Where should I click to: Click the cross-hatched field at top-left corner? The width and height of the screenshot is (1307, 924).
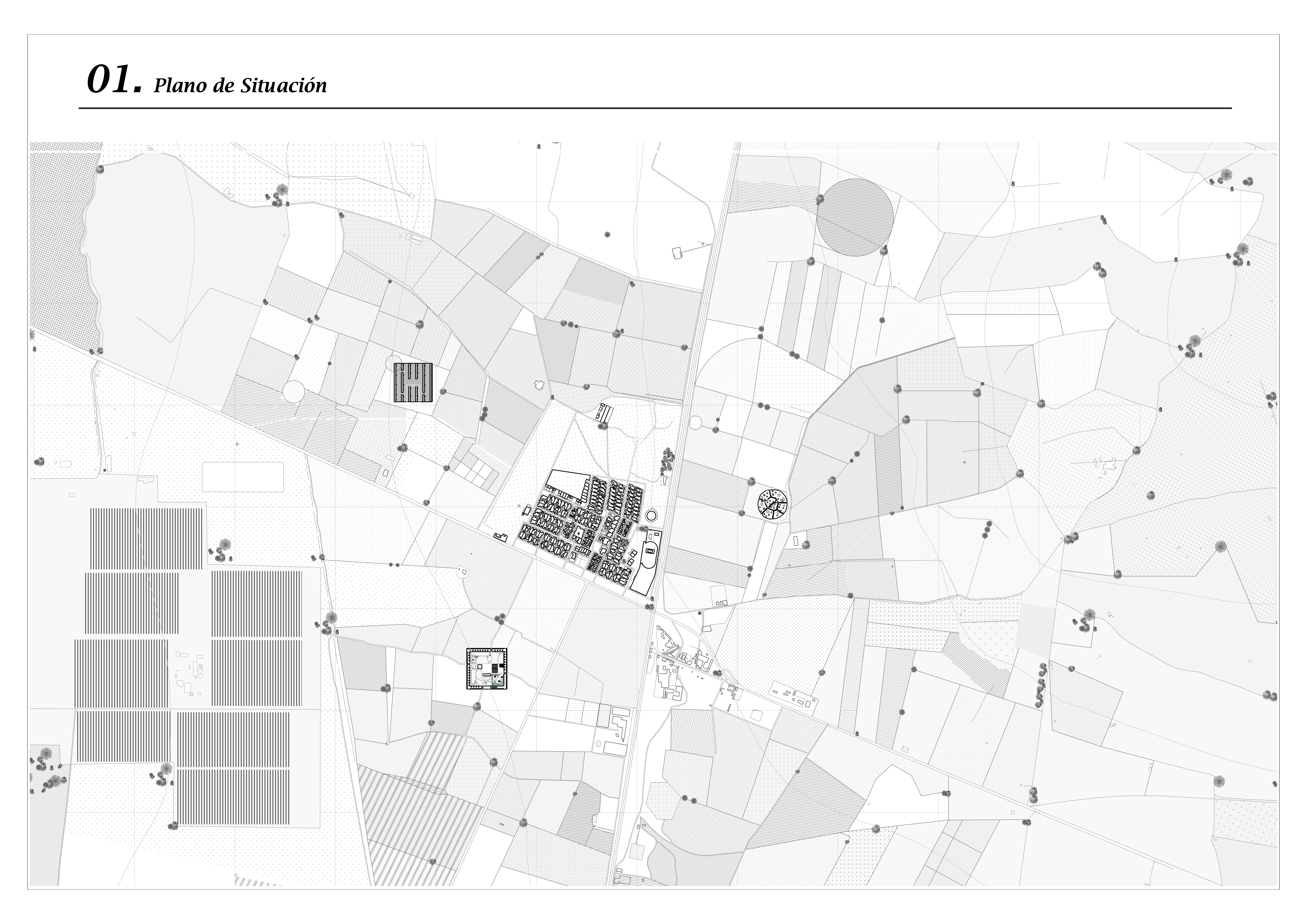click(x=60, y=245)
